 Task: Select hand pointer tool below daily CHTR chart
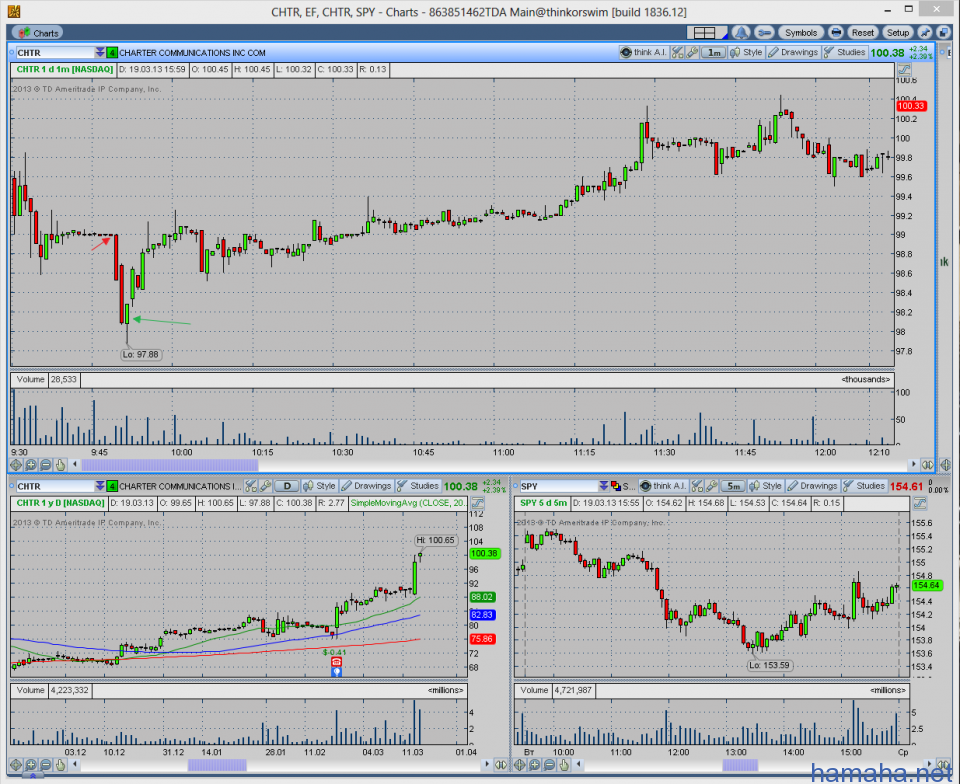pos(60,764)
